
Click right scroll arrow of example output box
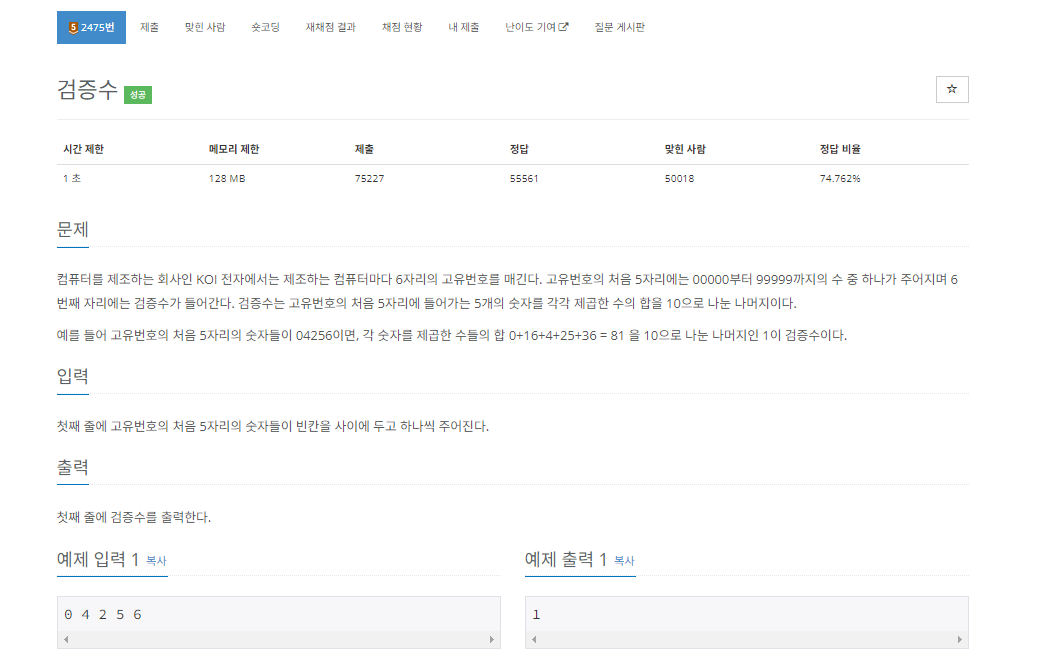959,639
